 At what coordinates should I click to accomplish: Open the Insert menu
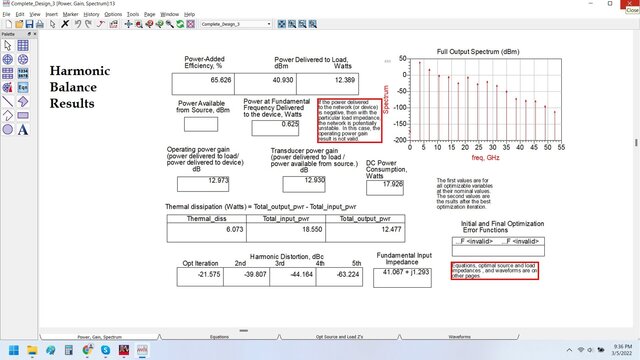pyautogui.click(x=51, y=14)
